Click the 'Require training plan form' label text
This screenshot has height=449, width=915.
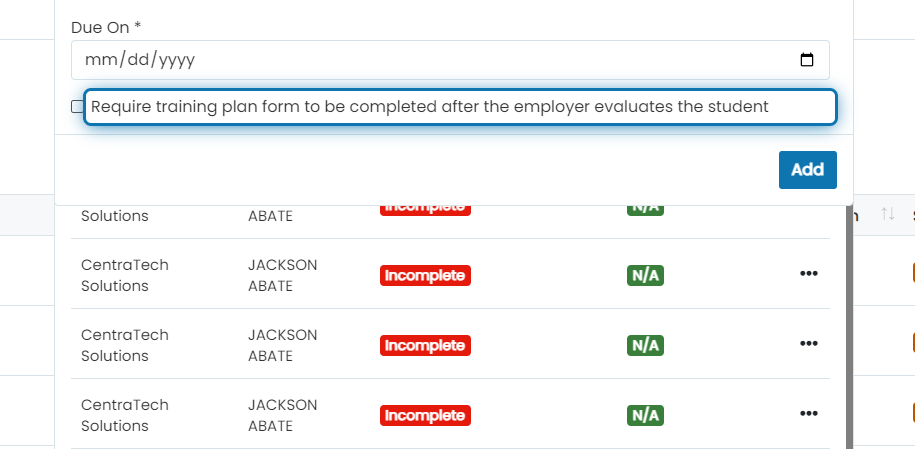pyautogui.click(x=429, y=107)
